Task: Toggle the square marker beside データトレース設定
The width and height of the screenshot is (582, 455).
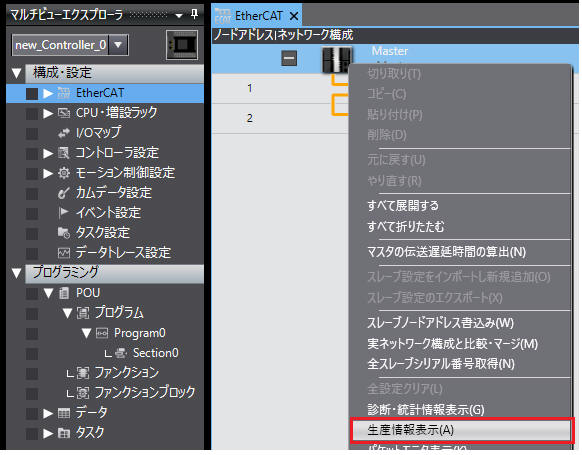Action: 32,253
